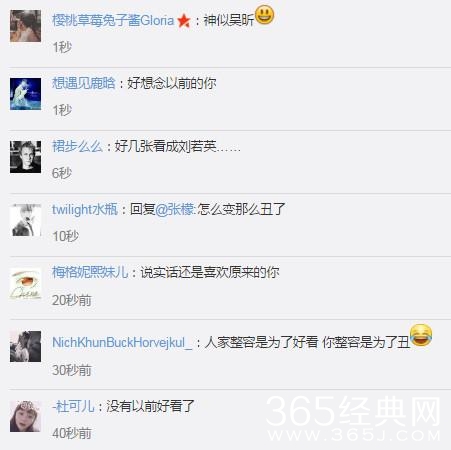Viewport: 451px width, 450px height.
Task: Visit username link 梅格妮熙妹儿
Action: [x=90, y=272]
